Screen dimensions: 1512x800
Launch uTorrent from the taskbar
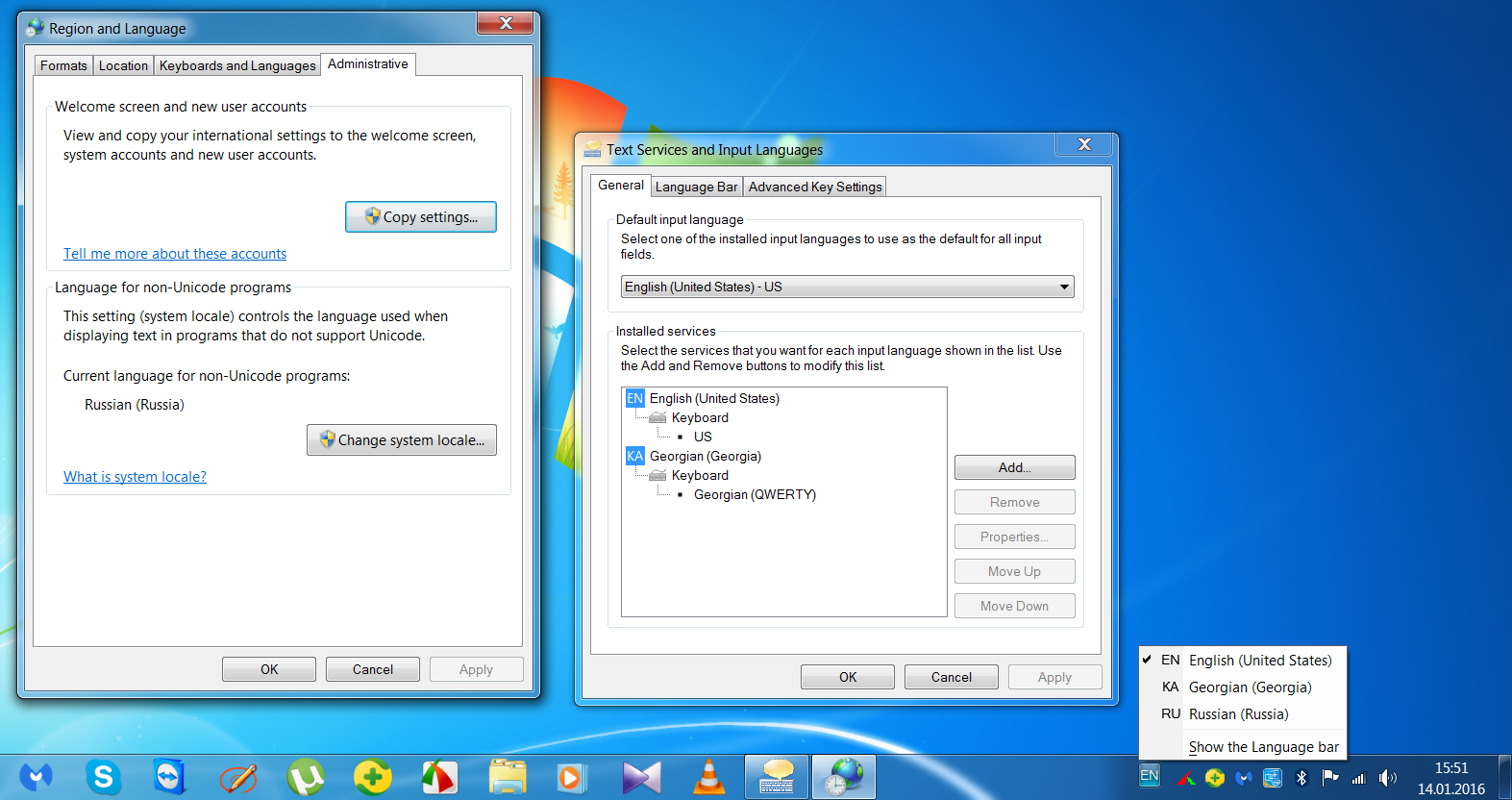(x=306, y=777)
